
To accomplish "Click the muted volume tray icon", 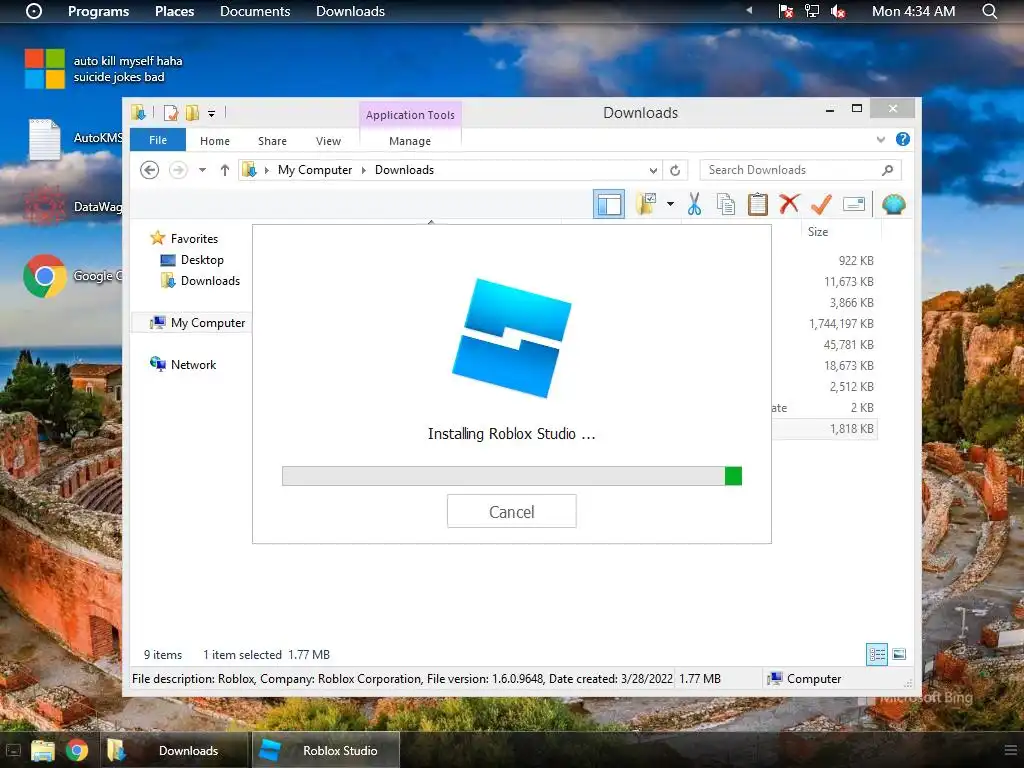I will click(x=838, y=11).
